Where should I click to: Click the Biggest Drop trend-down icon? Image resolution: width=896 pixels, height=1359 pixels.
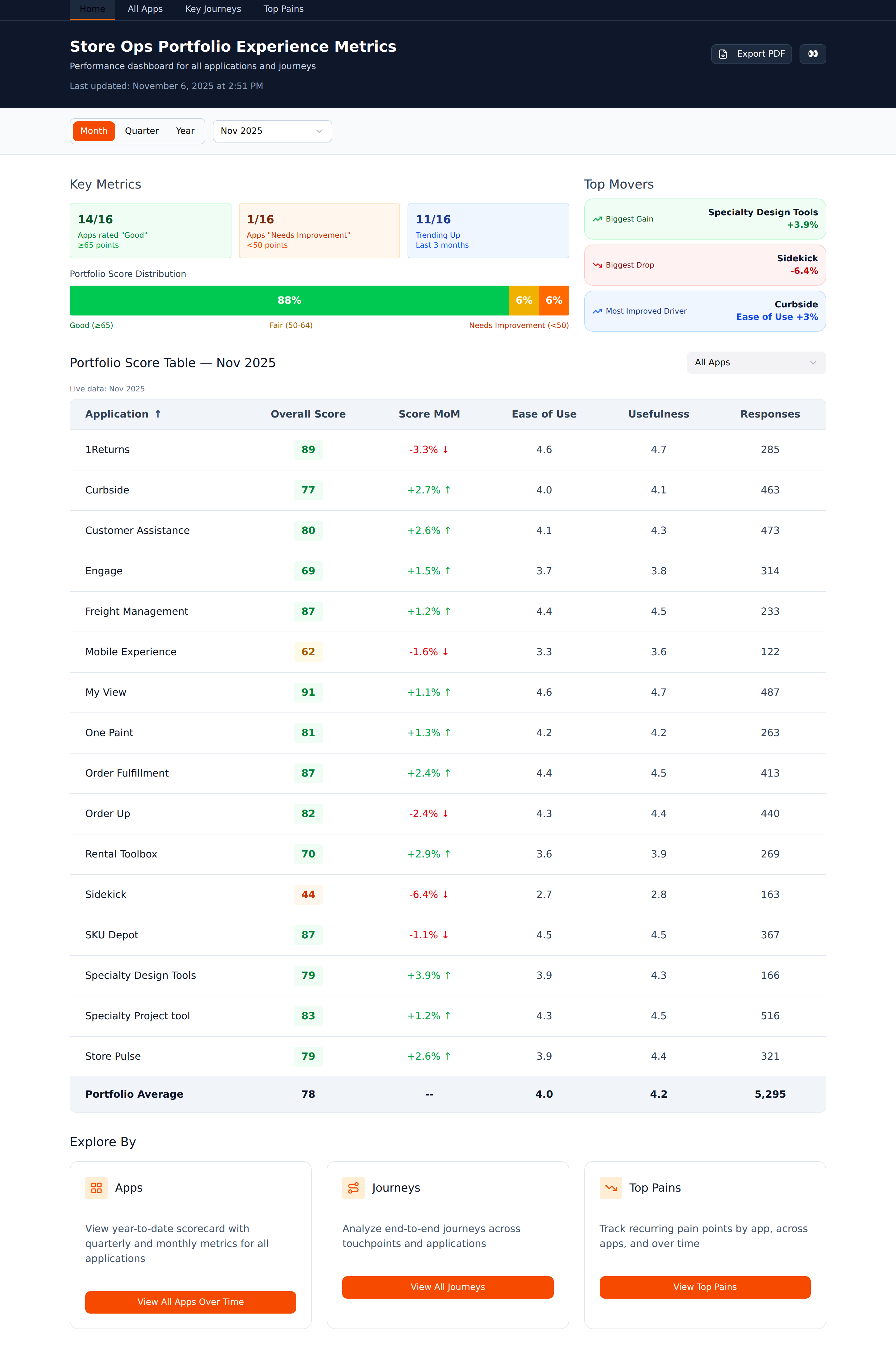click(597, 265)
